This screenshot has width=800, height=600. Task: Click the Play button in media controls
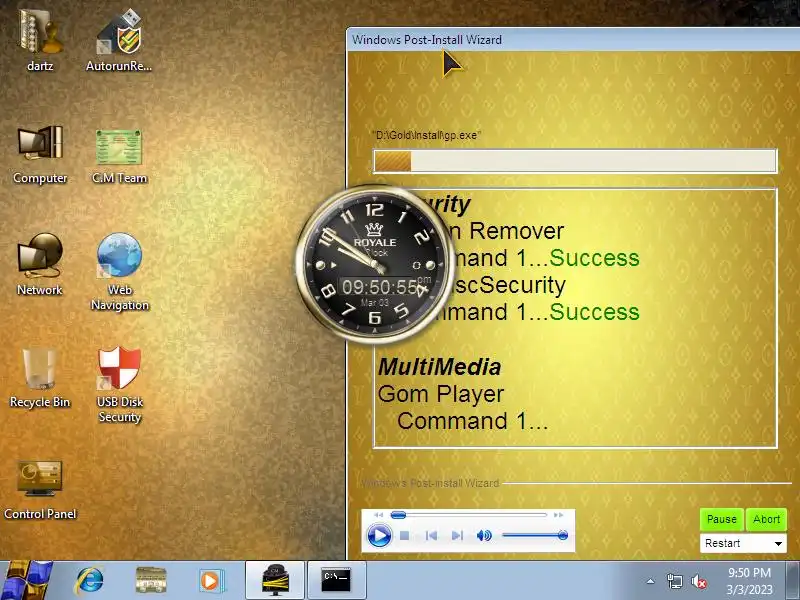coord(379,536)
